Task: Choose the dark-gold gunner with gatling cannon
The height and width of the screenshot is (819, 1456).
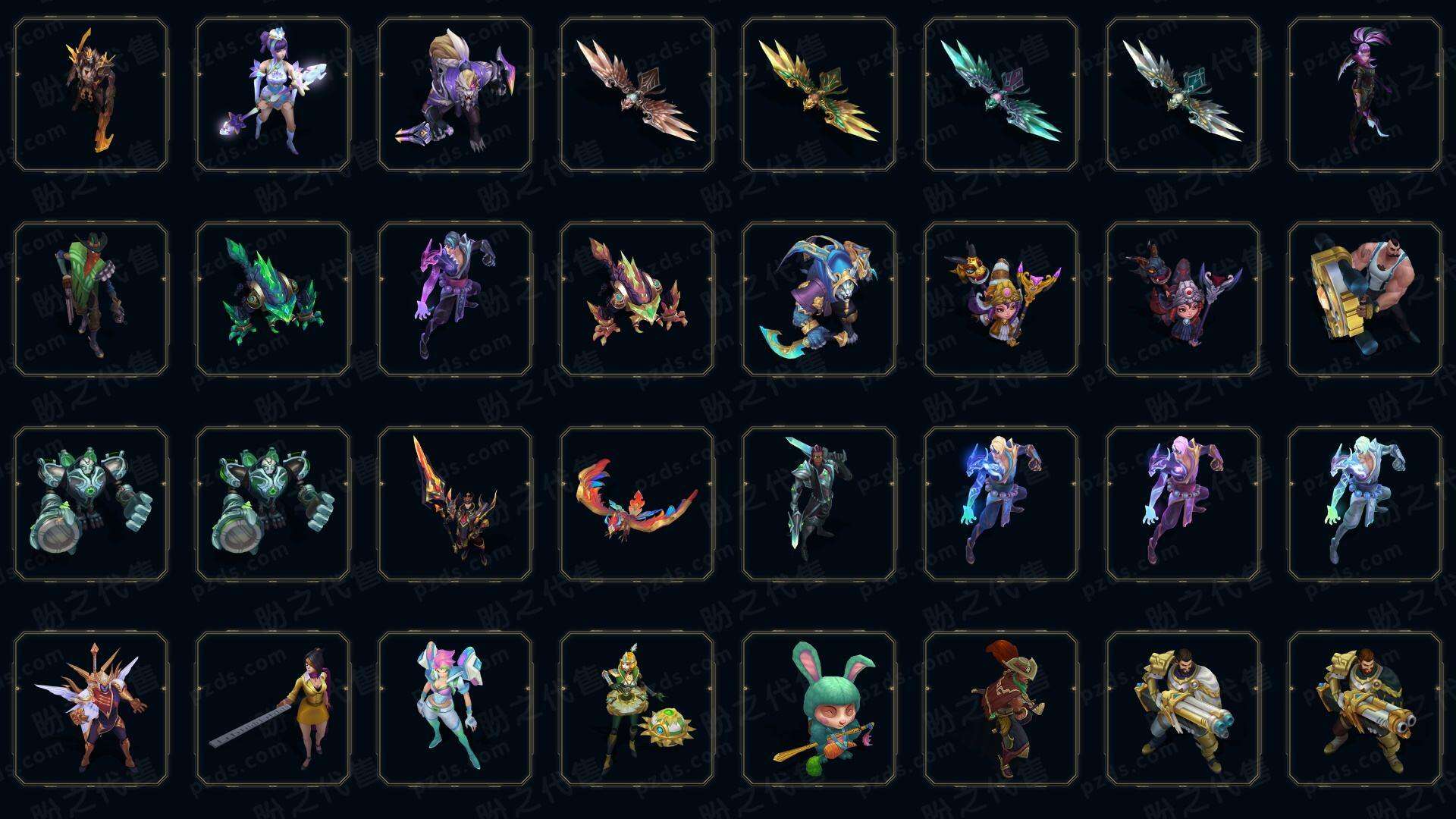Action: click(x=1365, y=708)
